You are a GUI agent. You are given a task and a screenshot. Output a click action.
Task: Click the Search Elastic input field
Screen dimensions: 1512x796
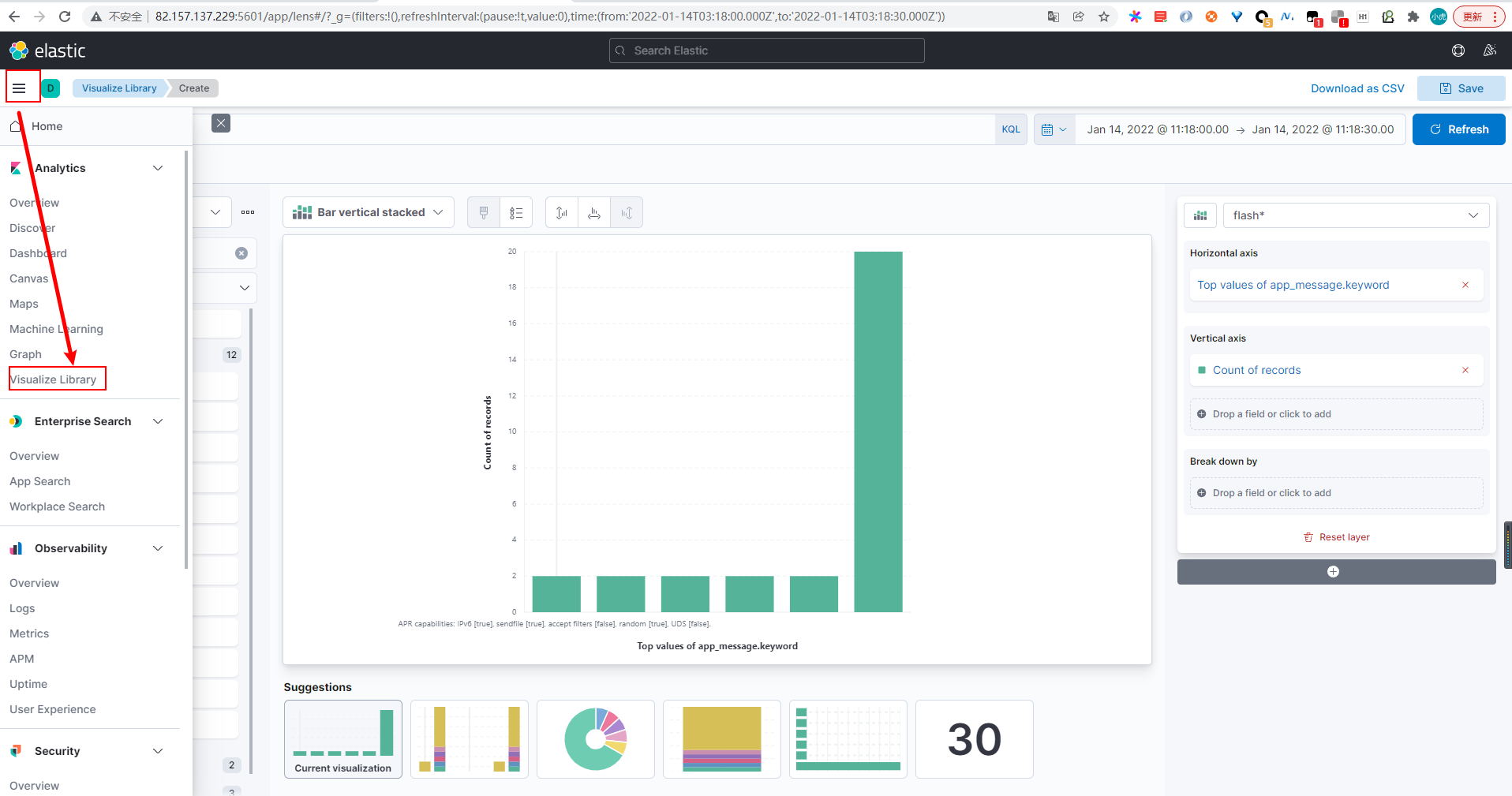[767, 50]
